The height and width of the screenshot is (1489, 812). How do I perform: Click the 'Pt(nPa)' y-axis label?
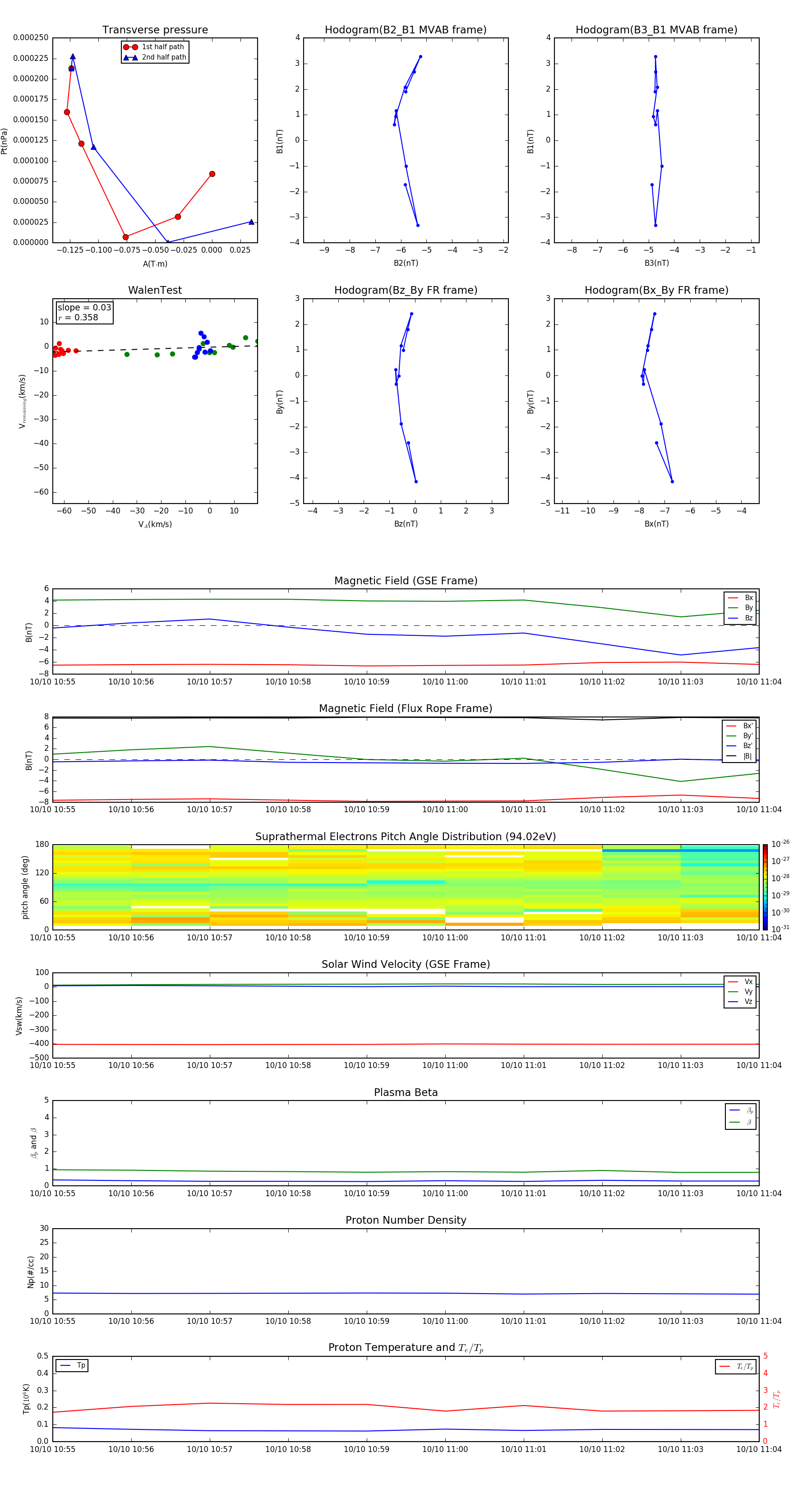pyautogui.click(x=4, y=140)
